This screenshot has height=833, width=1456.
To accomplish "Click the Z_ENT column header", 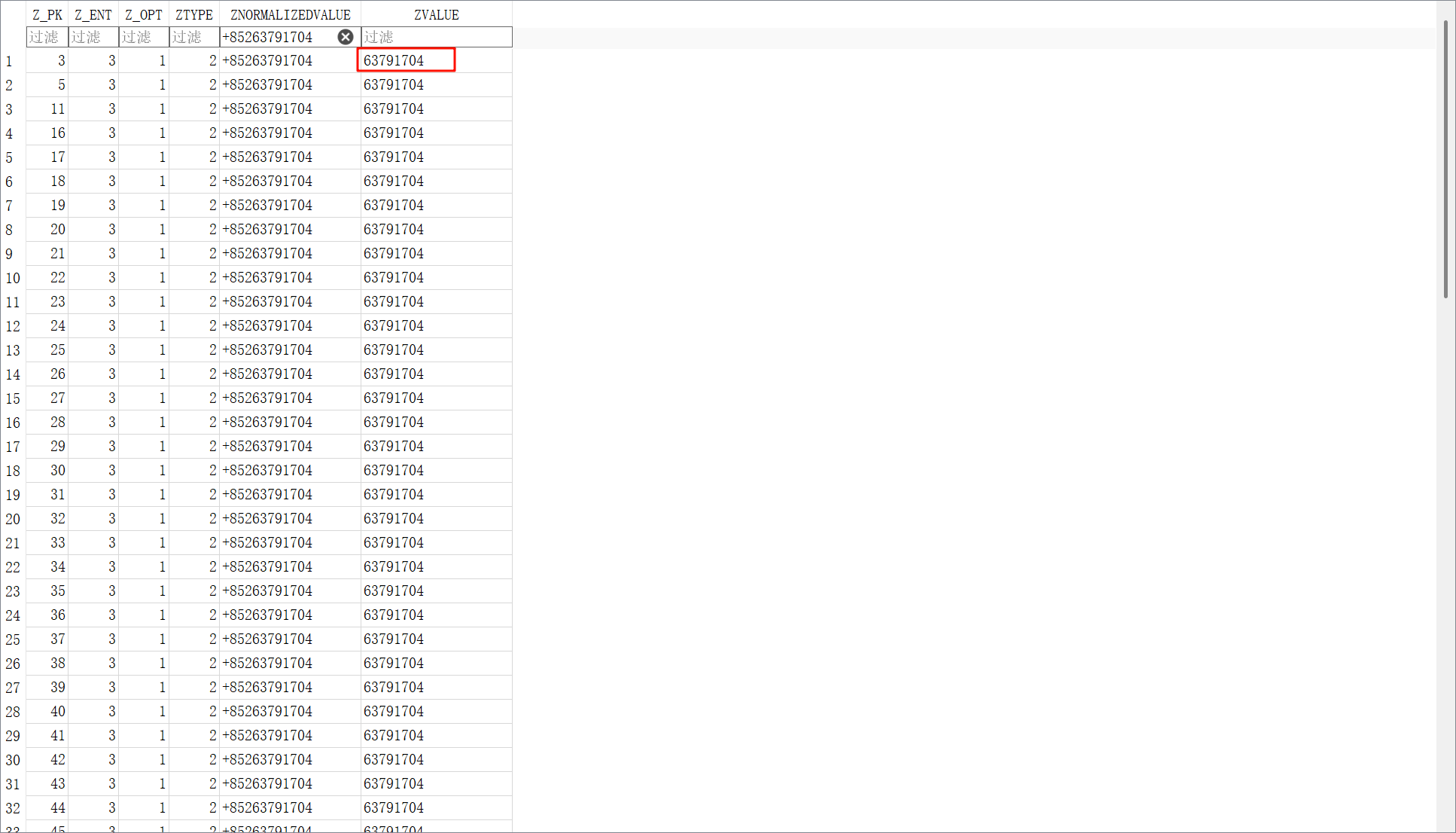I will pyautogui.click(x=93, y=15).
